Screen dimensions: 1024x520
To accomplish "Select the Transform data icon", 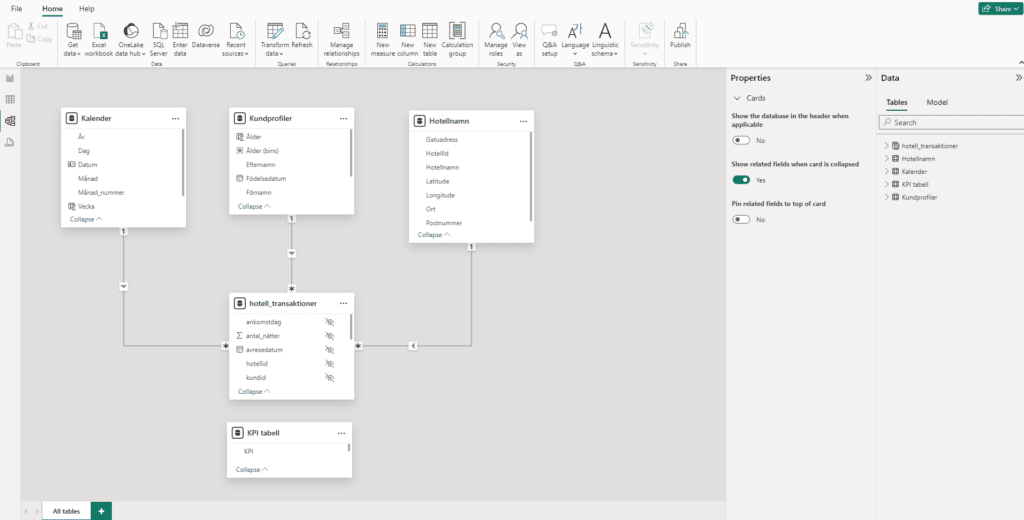I will click(275, 32).
